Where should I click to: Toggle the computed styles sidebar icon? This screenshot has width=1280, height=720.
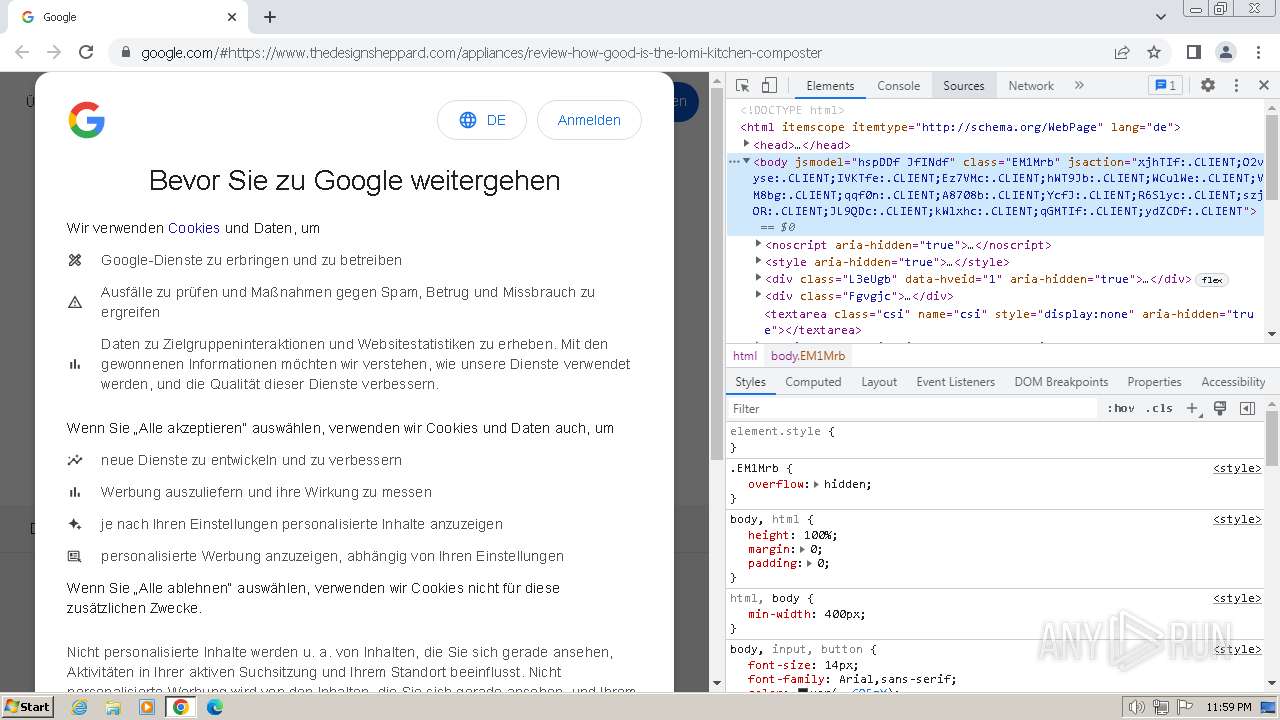click(1247, 408)
